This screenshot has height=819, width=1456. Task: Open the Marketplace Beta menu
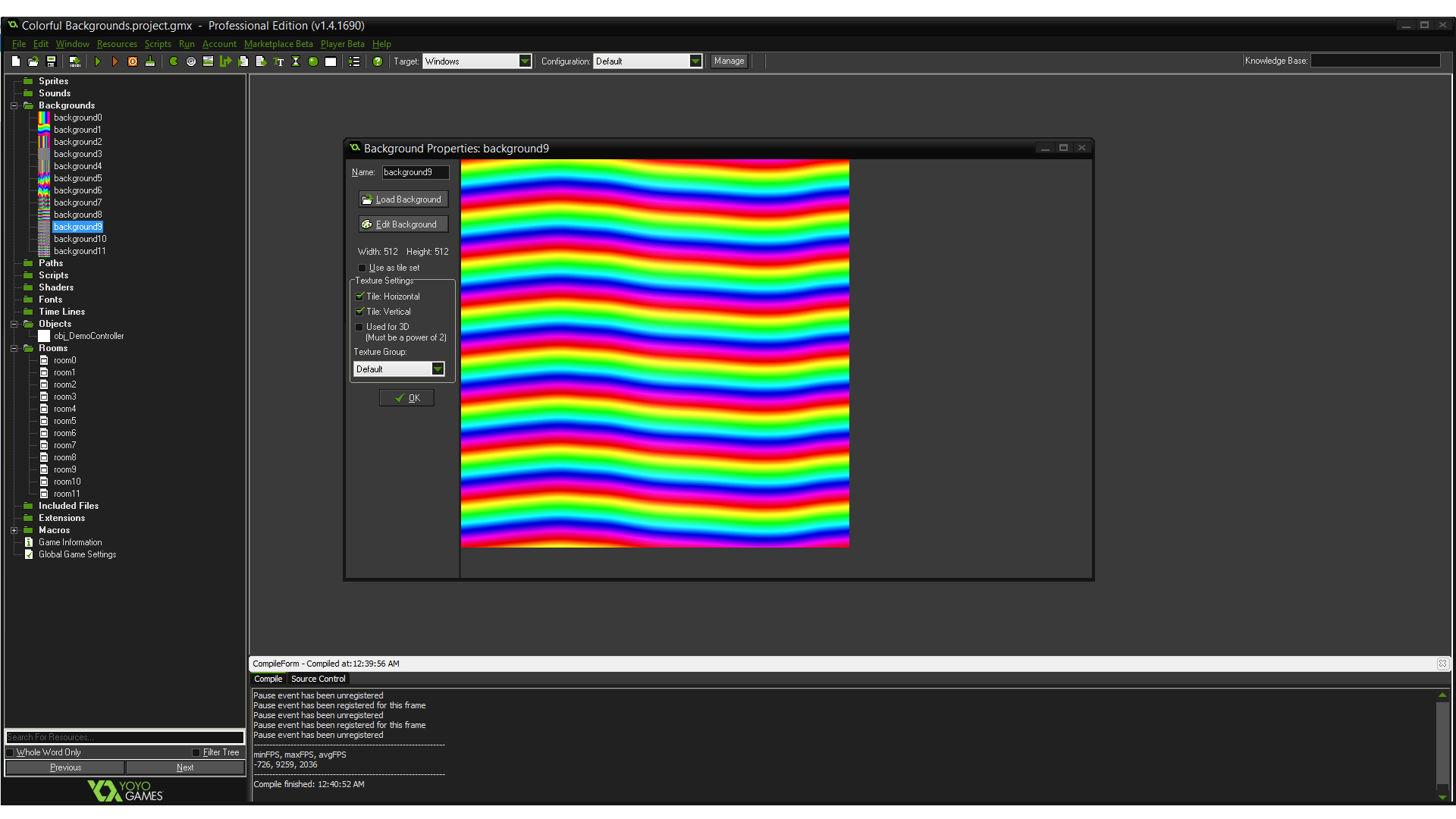[x=278, y=44]
